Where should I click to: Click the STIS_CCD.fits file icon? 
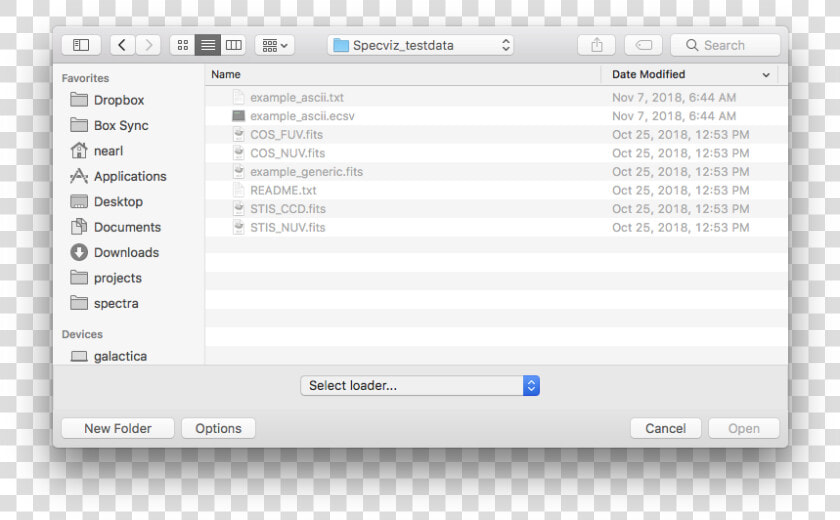point(238,209)
